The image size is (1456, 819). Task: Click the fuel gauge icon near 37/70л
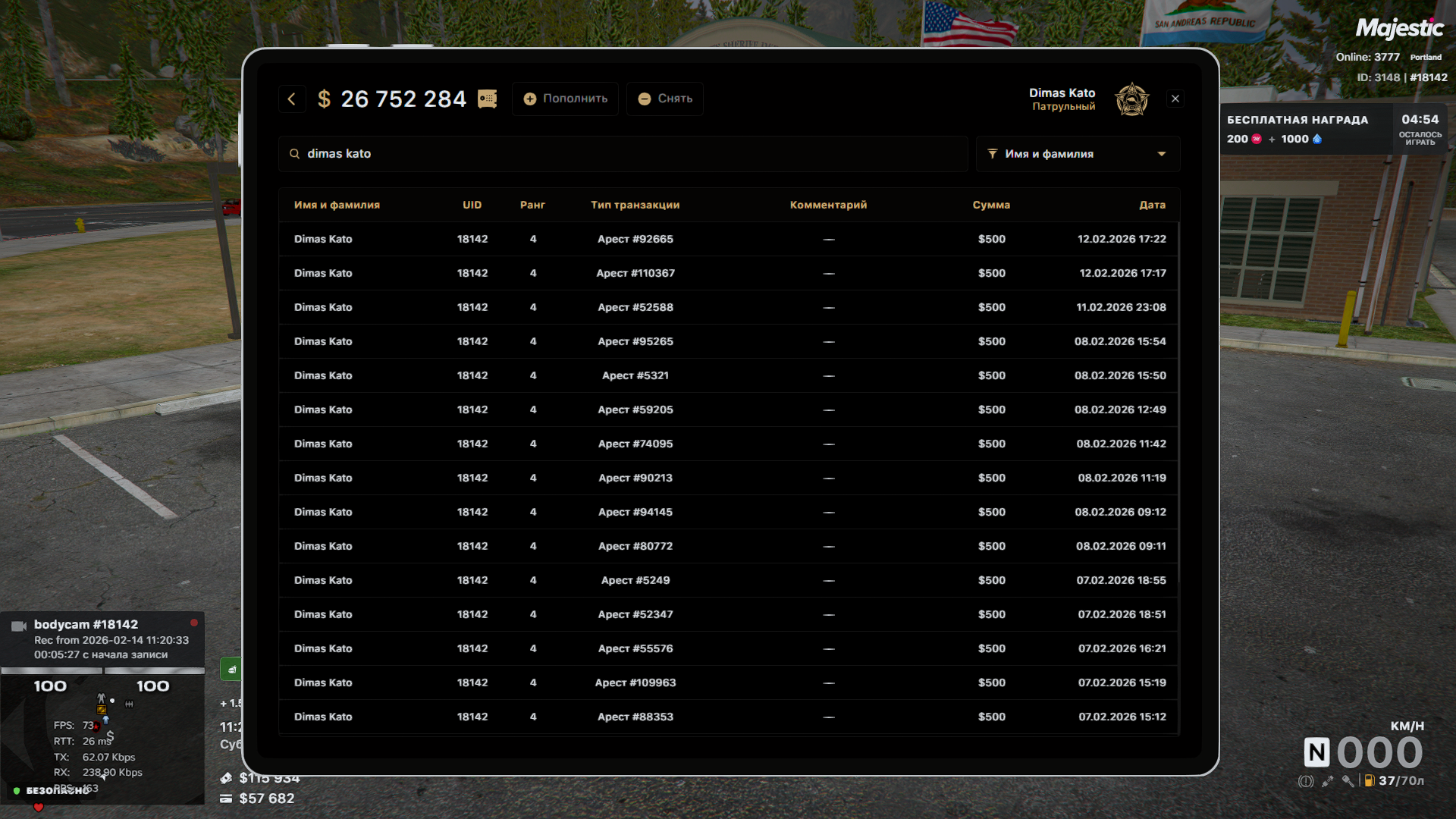click(1370, 780)
